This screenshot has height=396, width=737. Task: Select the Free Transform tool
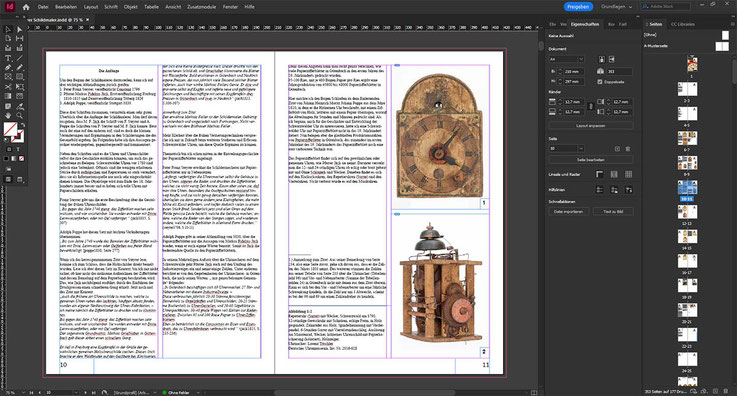tap(19, 86)
